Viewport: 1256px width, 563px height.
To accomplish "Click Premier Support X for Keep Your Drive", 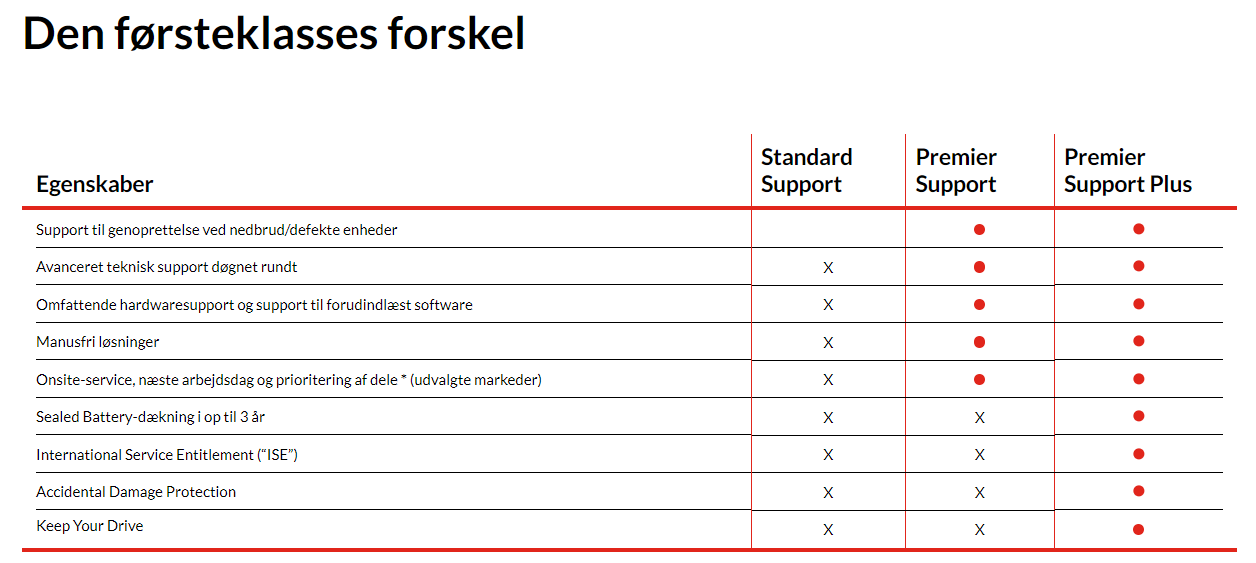I will tap(979, 530).
